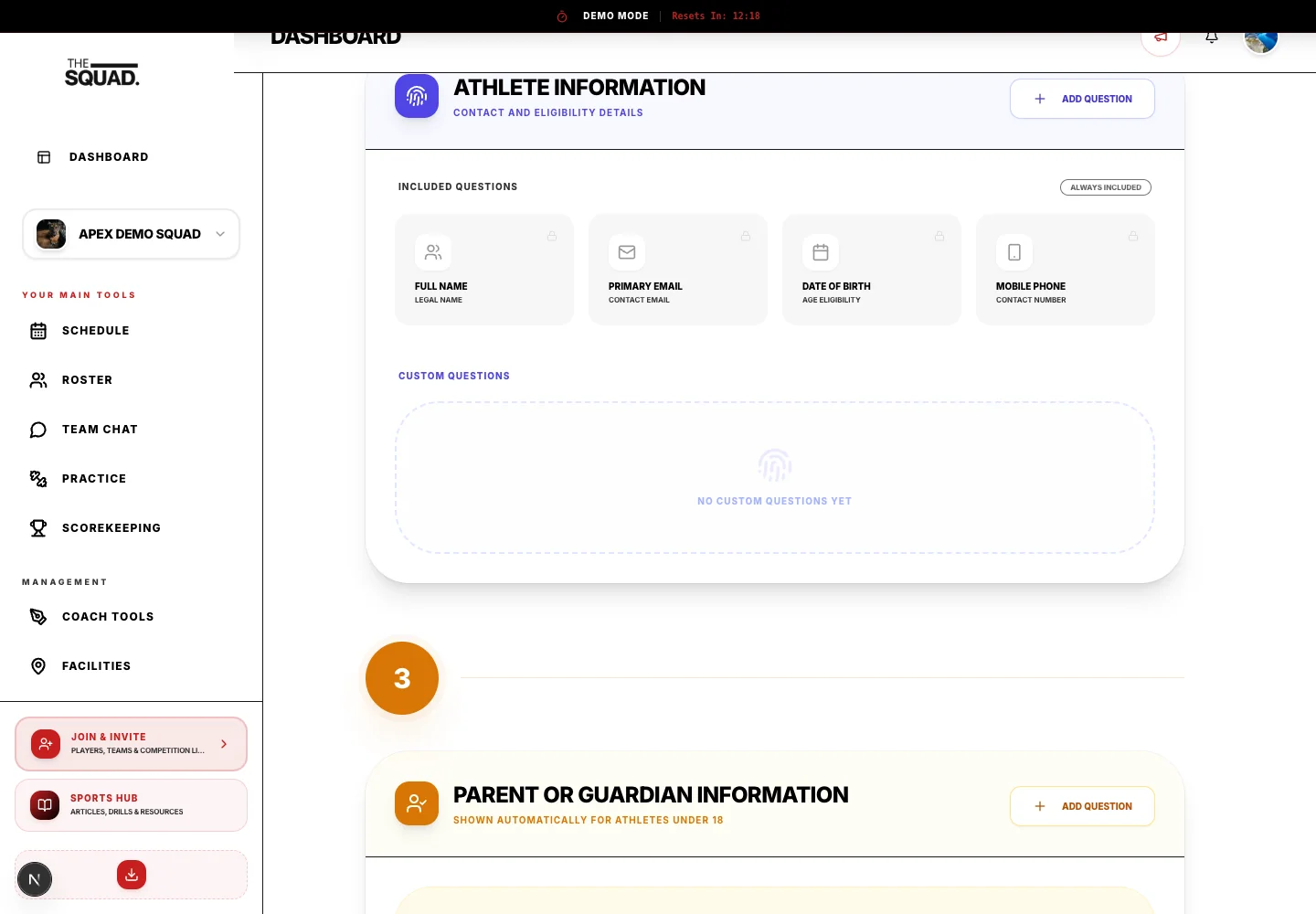The width and height of the screenshot is (1316, 914).
Task: Open Coach Tools
Action: click(131, 617)
